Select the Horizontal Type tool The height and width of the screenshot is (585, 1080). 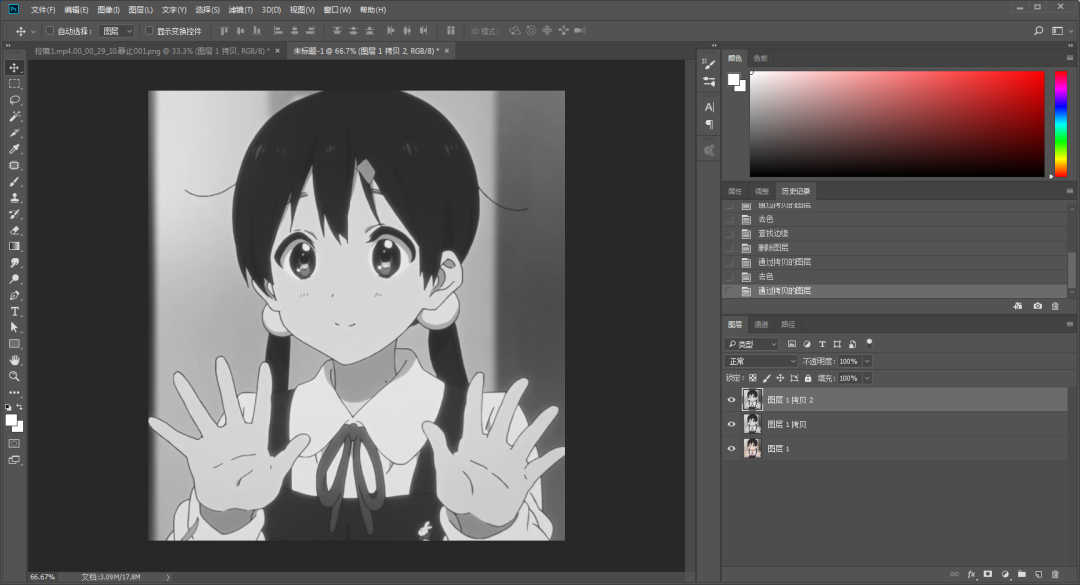coord(14,311)
